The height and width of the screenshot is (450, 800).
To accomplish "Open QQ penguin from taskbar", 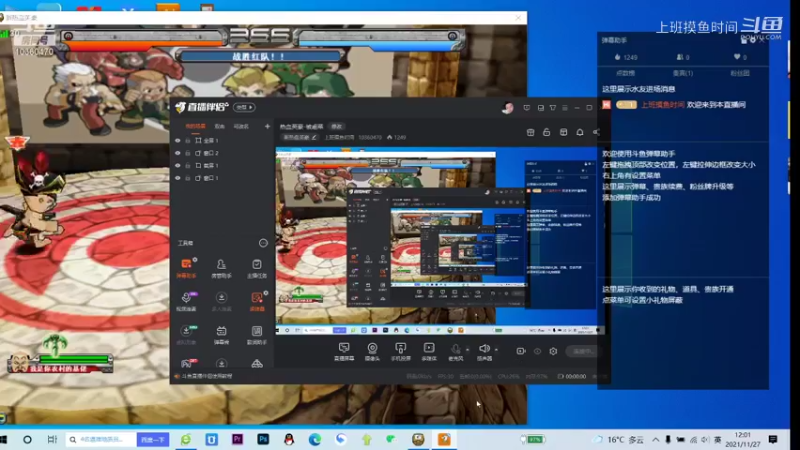I will pyautogui.click(x=289, y=439).
